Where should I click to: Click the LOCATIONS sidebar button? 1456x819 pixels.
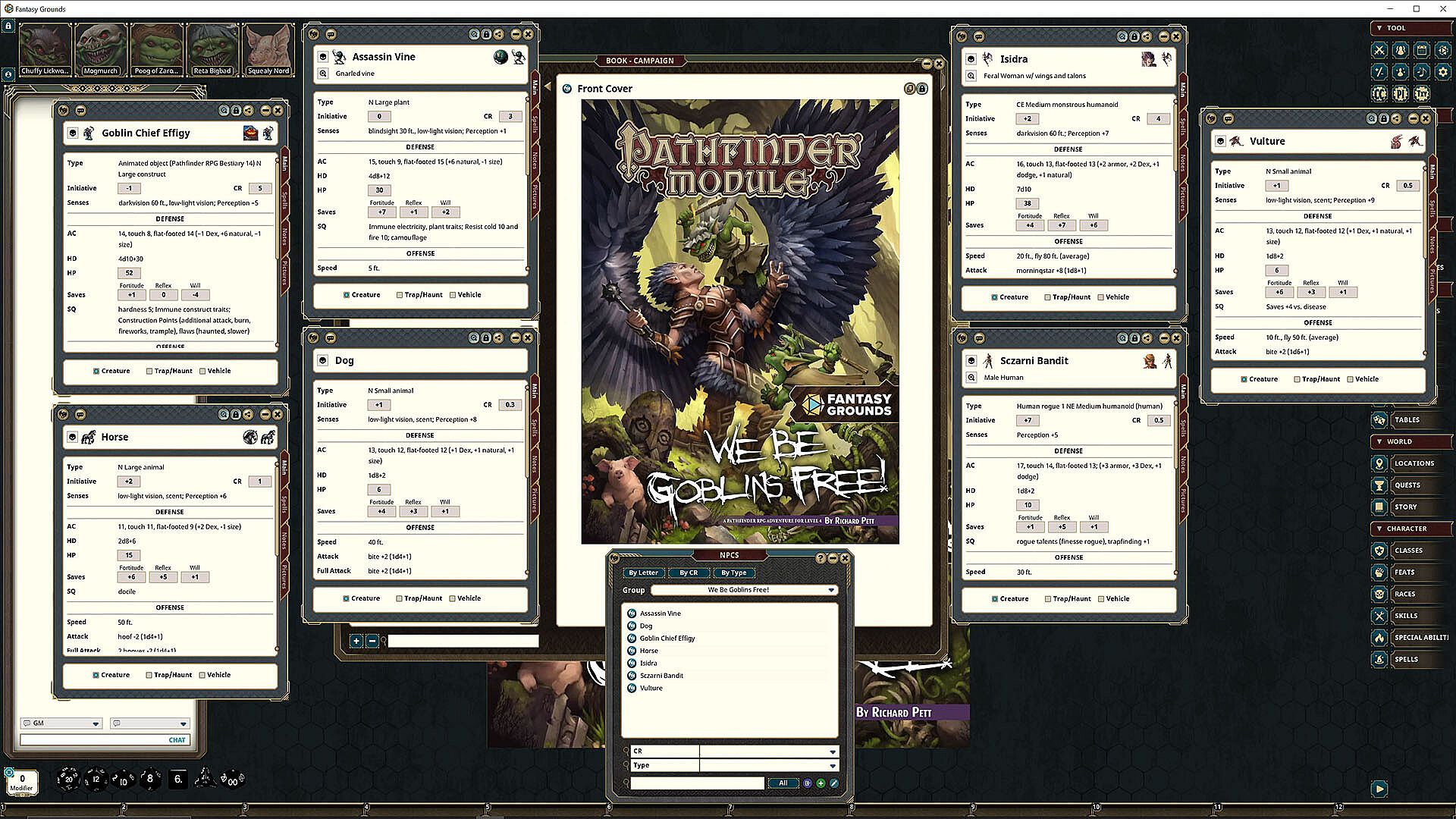(1414, 463)
